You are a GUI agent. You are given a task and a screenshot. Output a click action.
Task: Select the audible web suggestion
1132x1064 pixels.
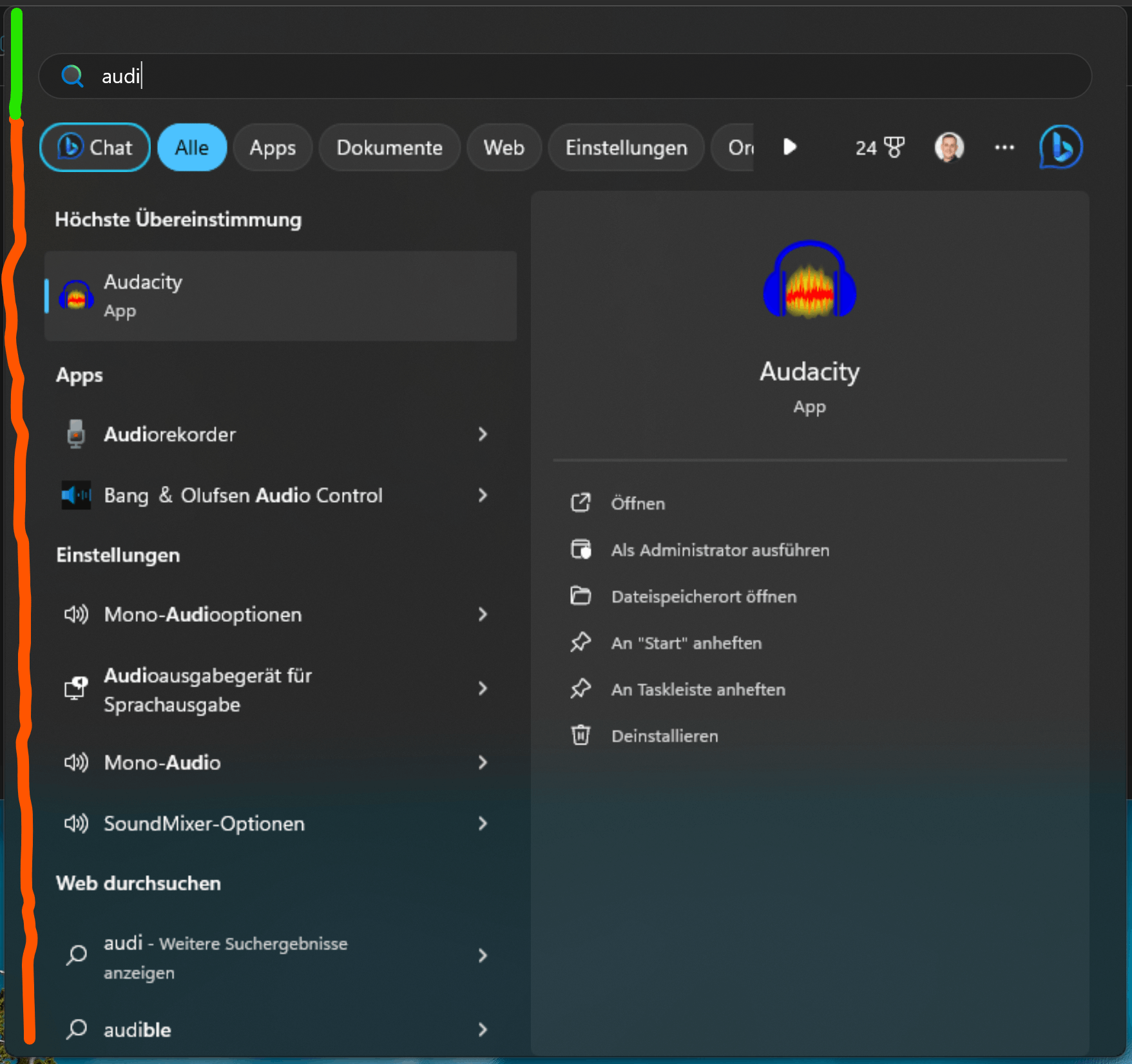pyautogui.click(x=280, y=1029)
